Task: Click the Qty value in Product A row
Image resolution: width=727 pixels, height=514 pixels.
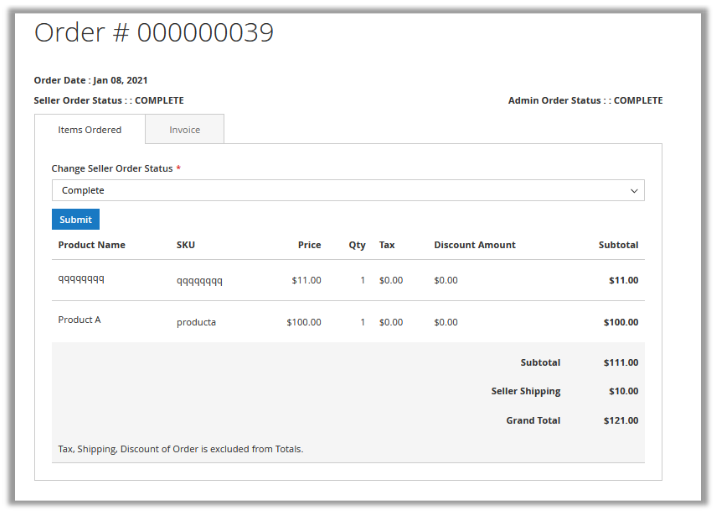Action: tap(363, 322)
